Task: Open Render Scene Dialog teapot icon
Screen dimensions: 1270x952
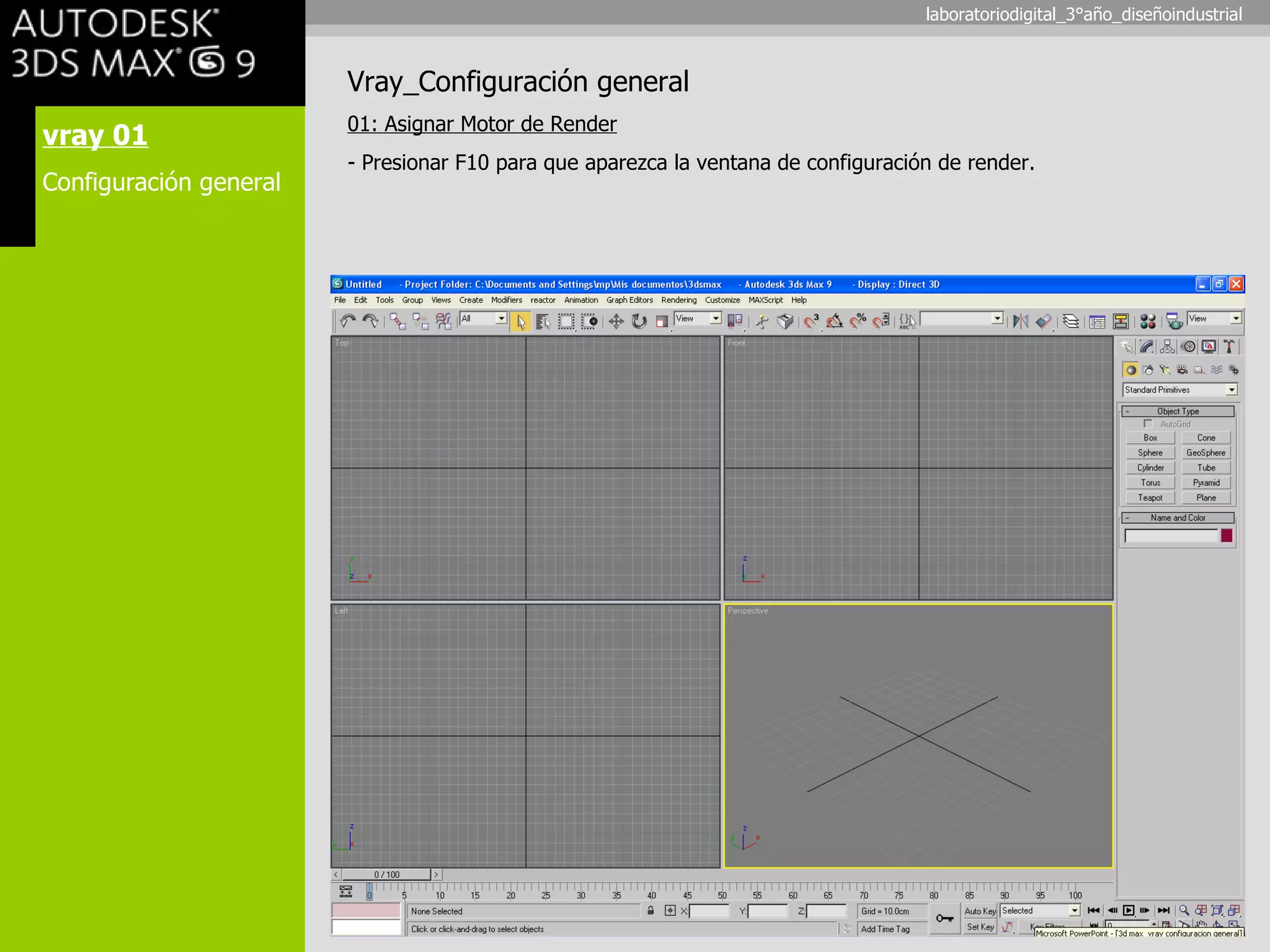Action: pyautogui.click(x=1174, y=321)
